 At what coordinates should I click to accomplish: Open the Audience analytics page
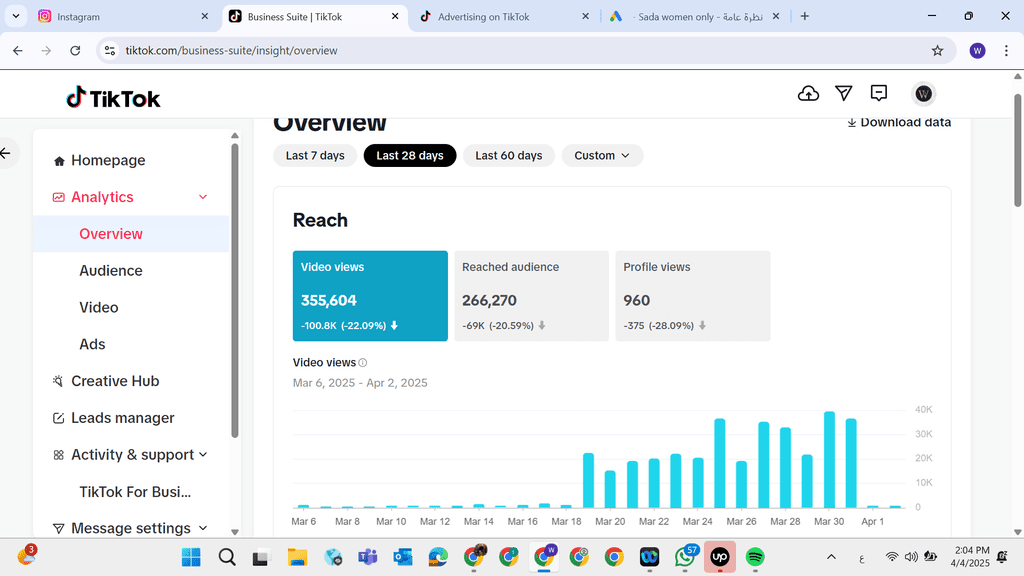(111, 270)
